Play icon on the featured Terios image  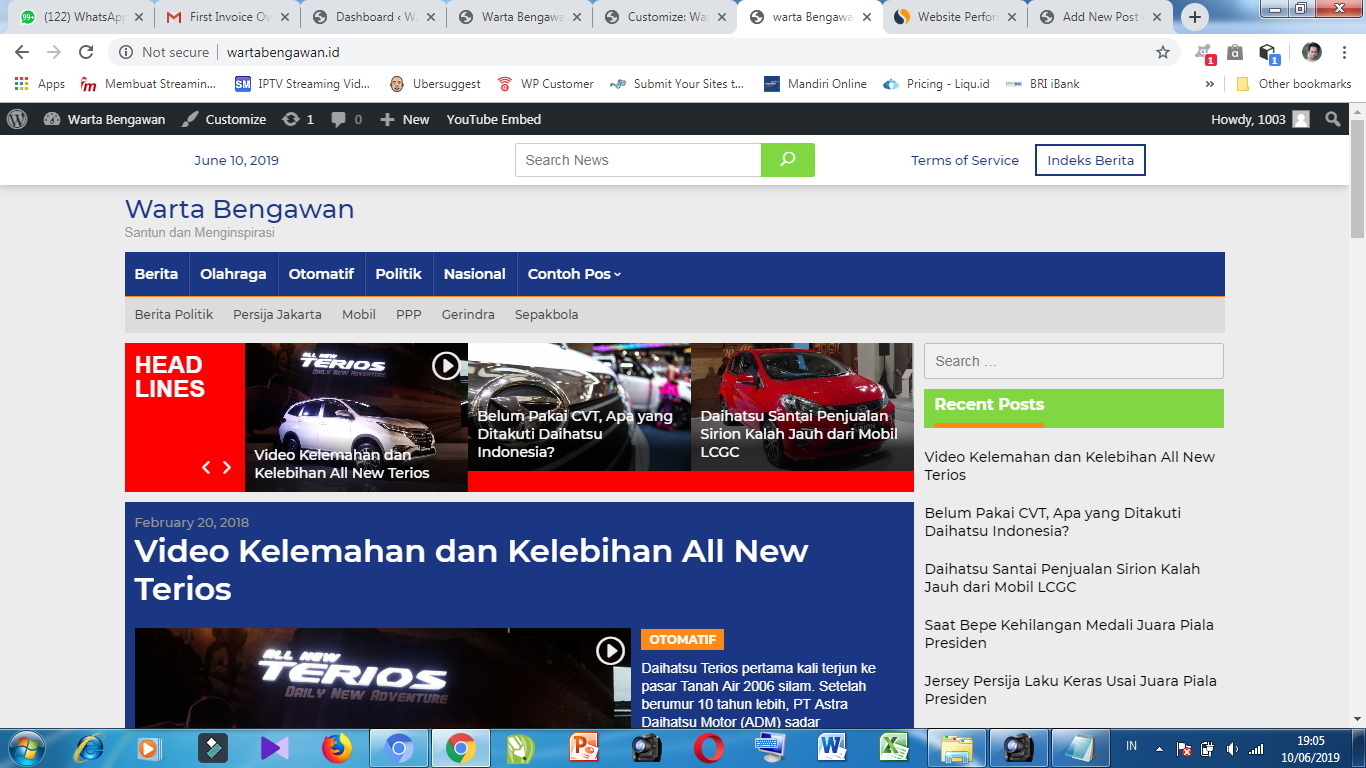point(610,651)
